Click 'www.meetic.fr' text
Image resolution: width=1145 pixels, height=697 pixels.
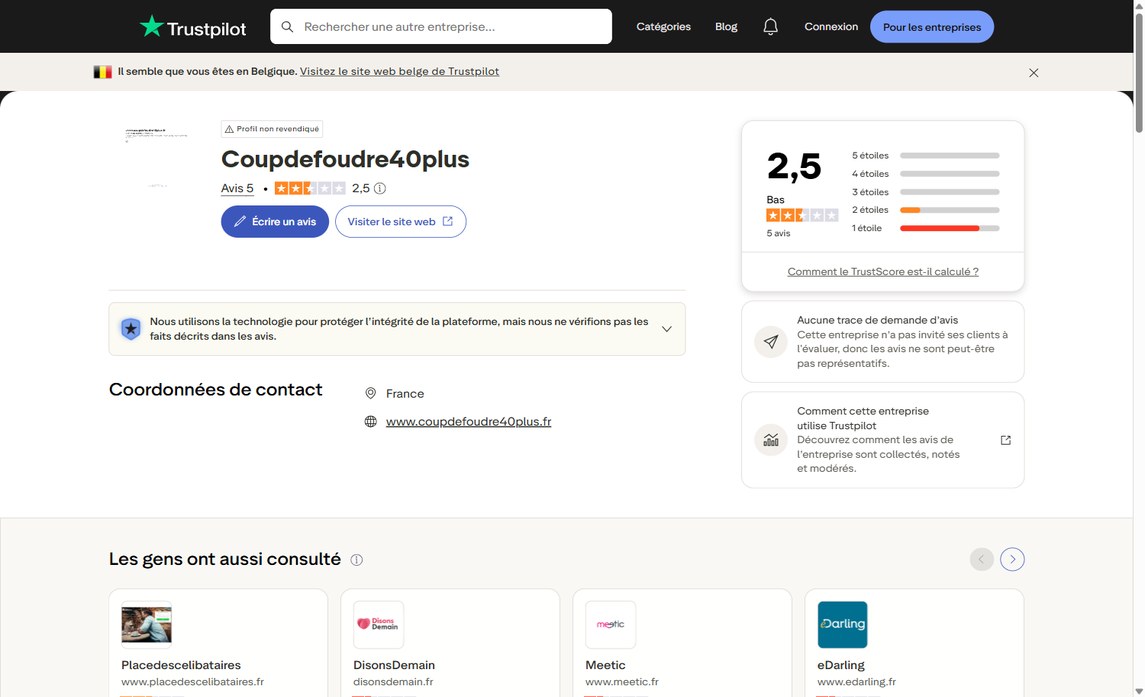click(622, 682)
